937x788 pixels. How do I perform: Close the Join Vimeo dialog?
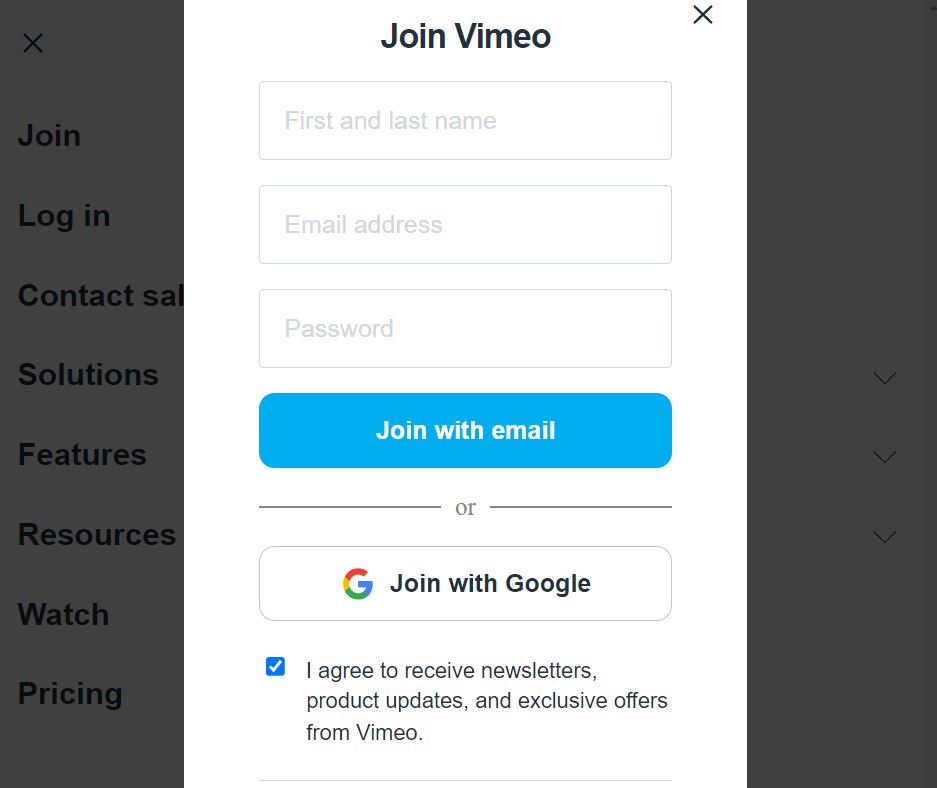point(703,14)
